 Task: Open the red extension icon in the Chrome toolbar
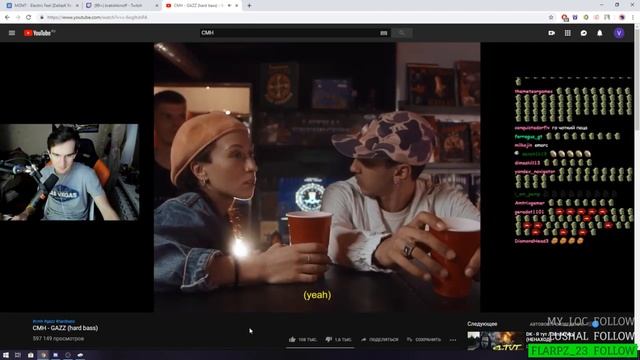[x=565, y=18]
